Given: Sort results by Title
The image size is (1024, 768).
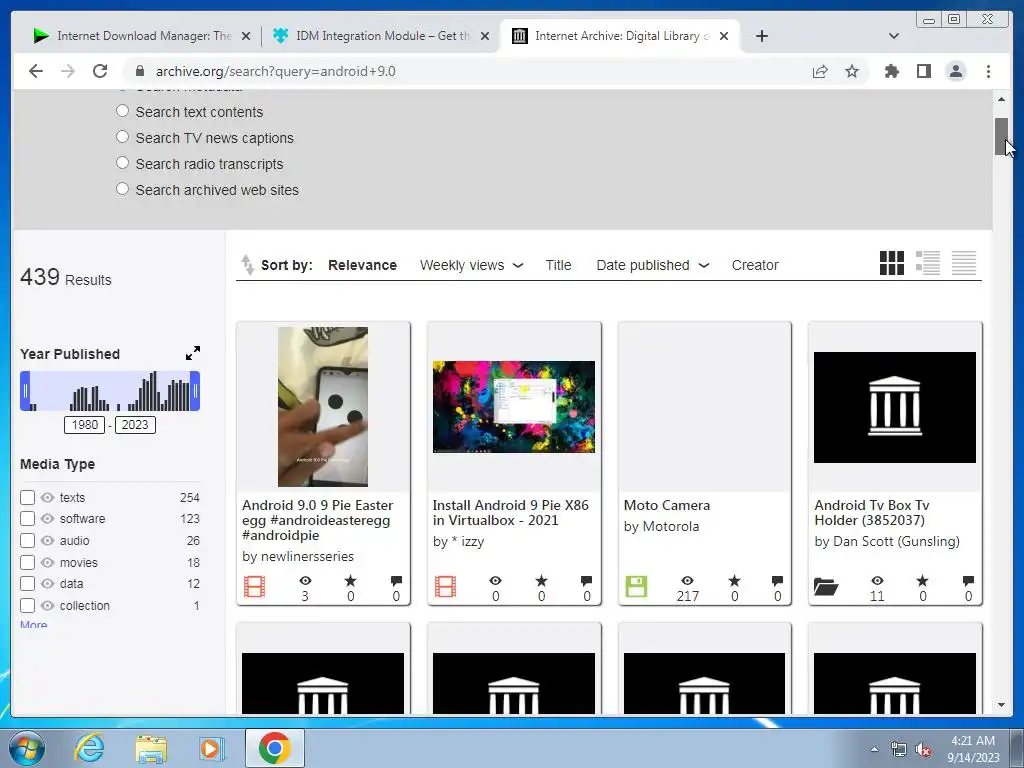Looking at the screenshot, I should tap(558, 265).
